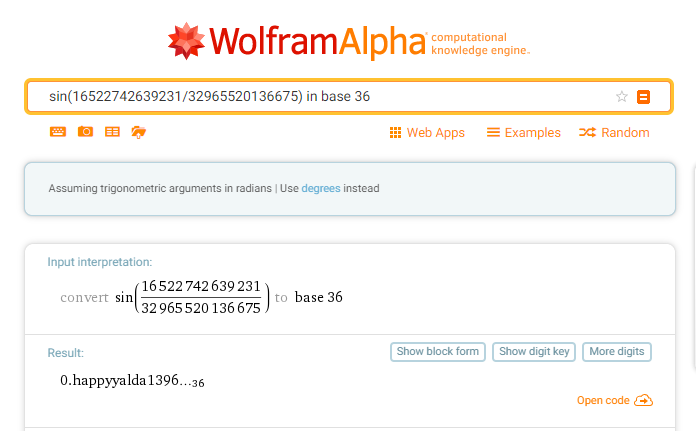Viewport: 696px width, 431px height.
Task: Open the Random link
Action: (x=625, y=133)
